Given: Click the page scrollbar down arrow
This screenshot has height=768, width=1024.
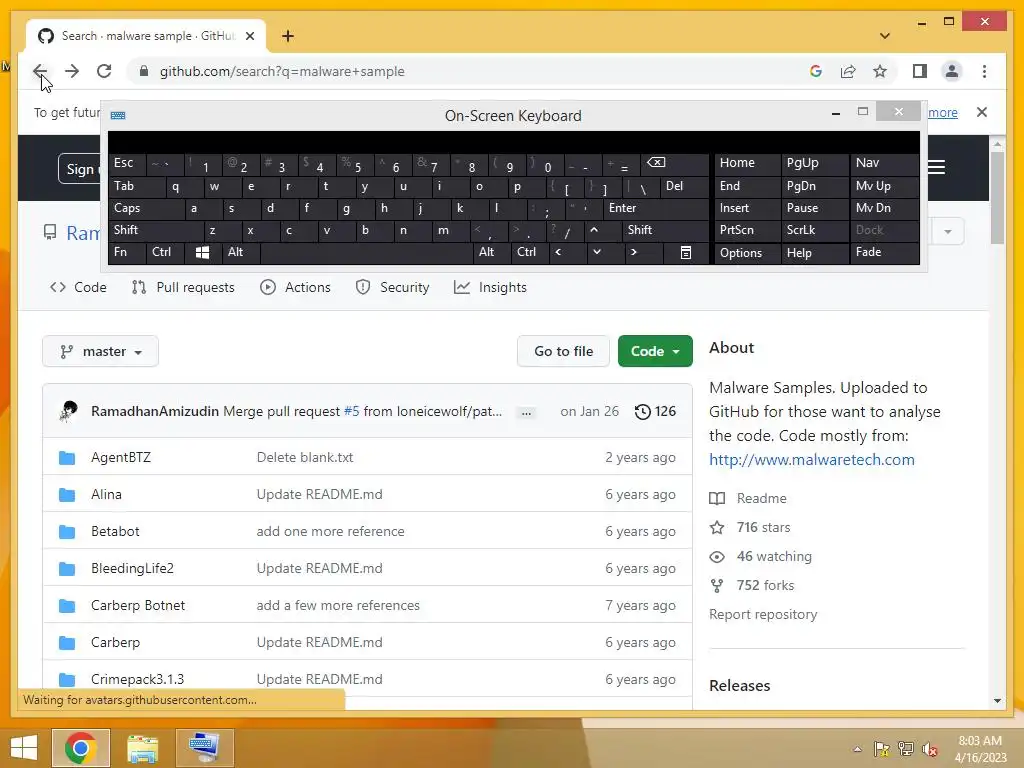Looking at the screenshot, I should [x=997, y=701].
